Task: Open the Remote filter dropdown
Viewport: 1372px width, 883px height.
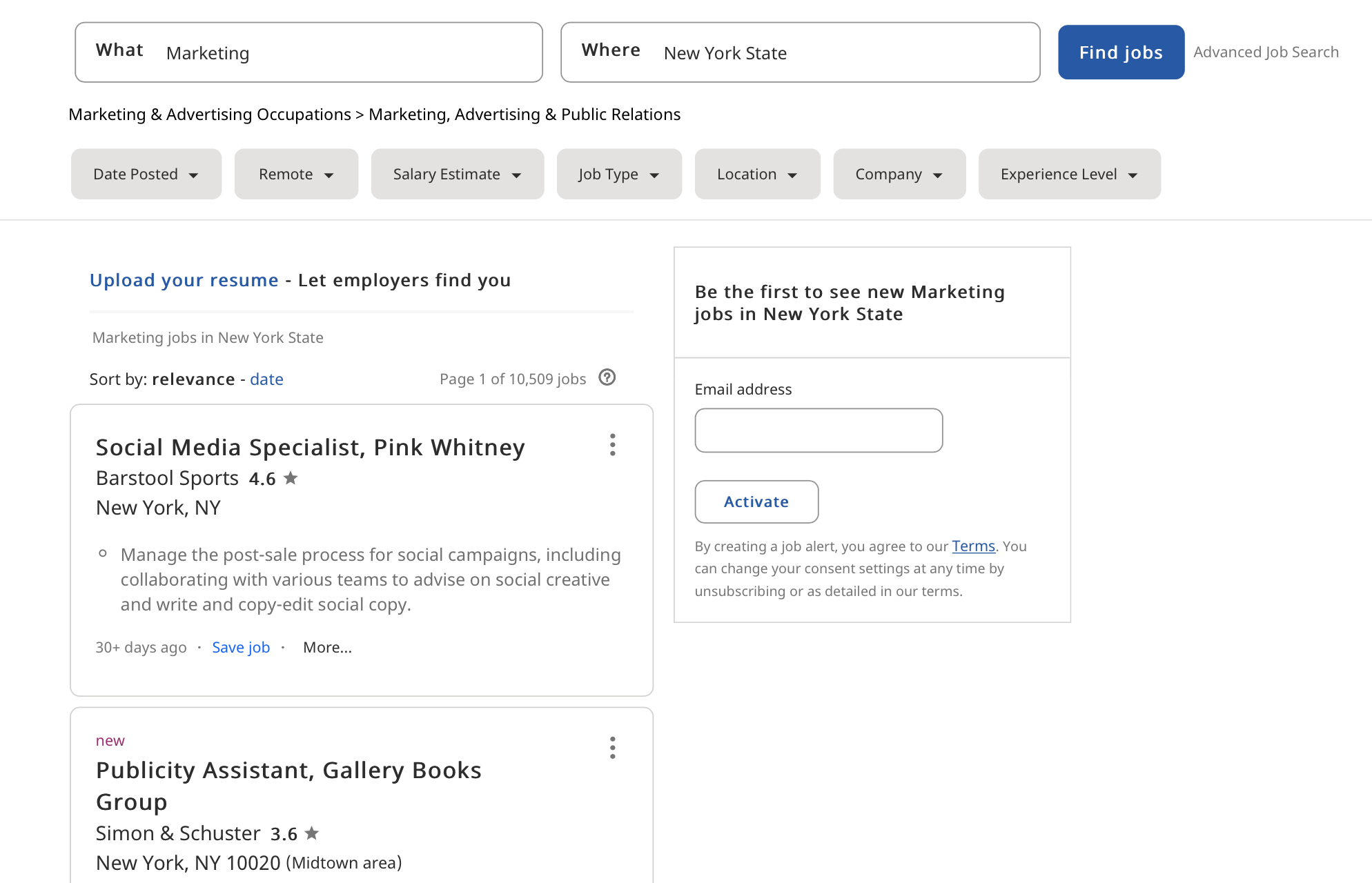Action: (296, 174)
